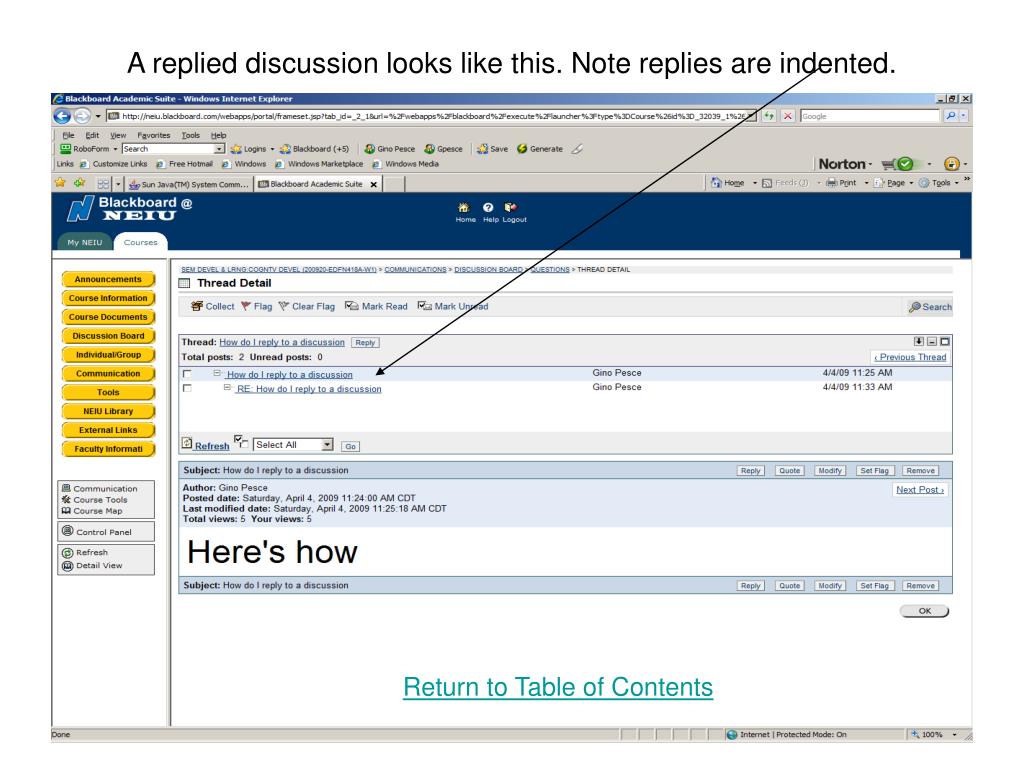
Task: Collapse the 'How do I reply' thread node
Action: point(217,374)
